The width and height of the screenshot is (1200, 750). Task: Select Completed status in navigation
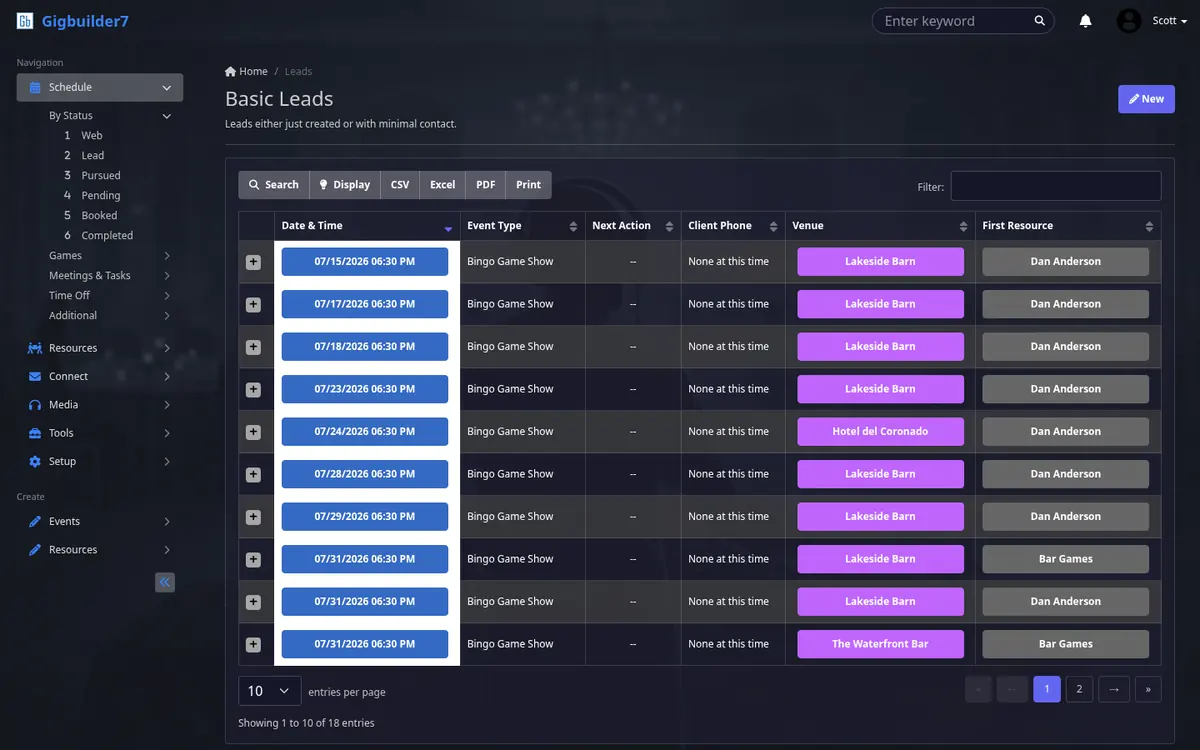point(107,236)
